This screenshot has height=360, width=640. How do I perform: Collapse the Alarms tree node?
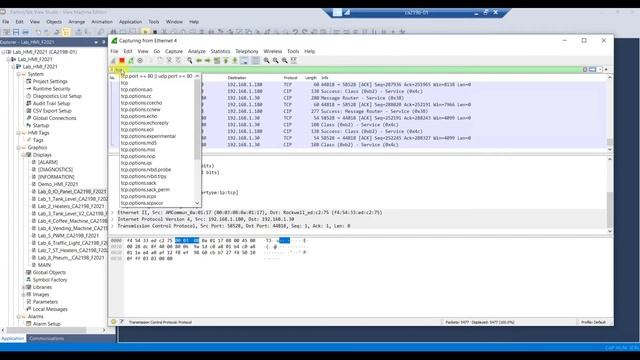pos(18,317)
